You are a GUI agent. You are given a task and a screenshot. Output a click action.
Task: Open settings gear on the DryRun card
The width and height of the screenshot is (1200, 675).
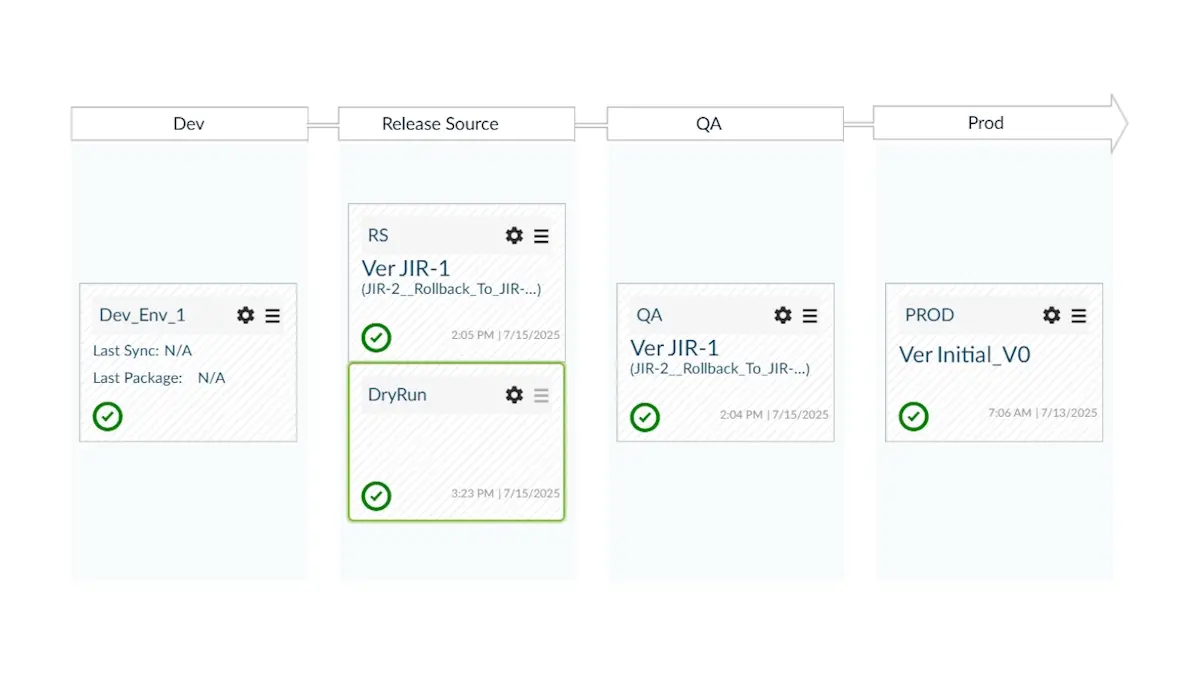(514, 395)
